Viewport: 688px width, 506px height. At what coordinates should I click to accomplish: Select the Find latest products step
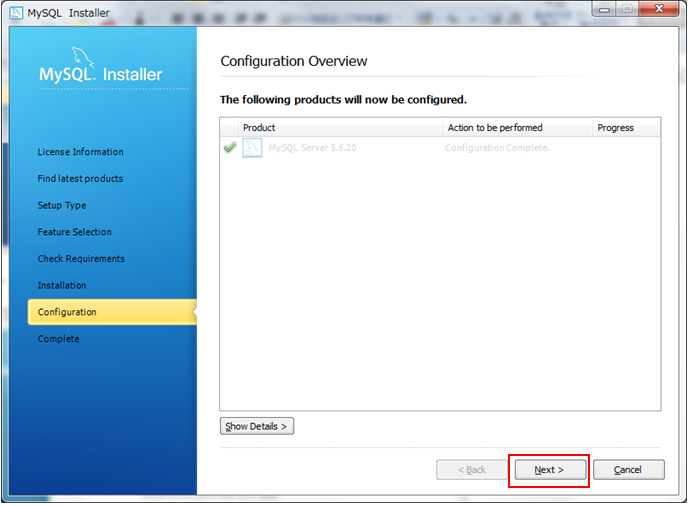(80, 179)
